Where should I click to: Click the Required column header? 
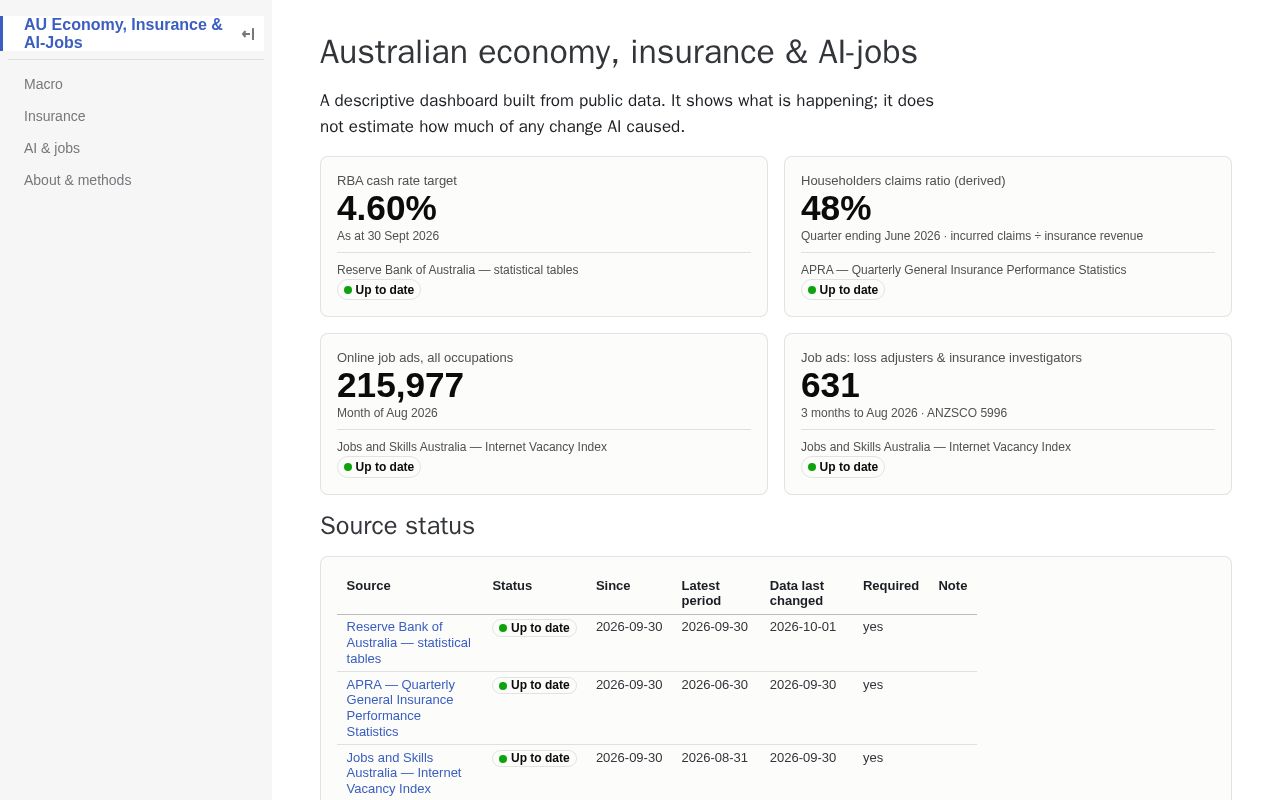[891, 586]
